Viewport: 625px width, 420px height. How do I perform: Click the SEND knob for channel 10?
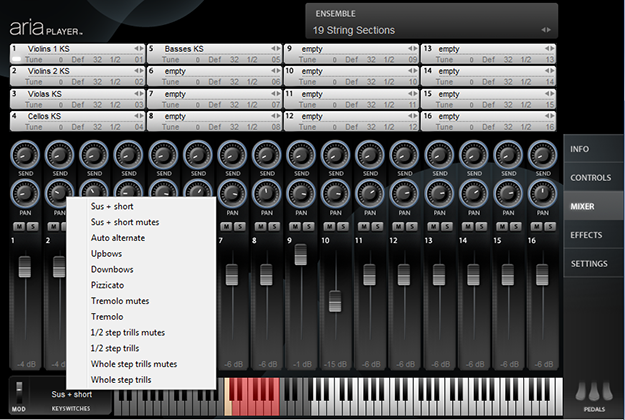pyautogui.click(x=335, y=155)
